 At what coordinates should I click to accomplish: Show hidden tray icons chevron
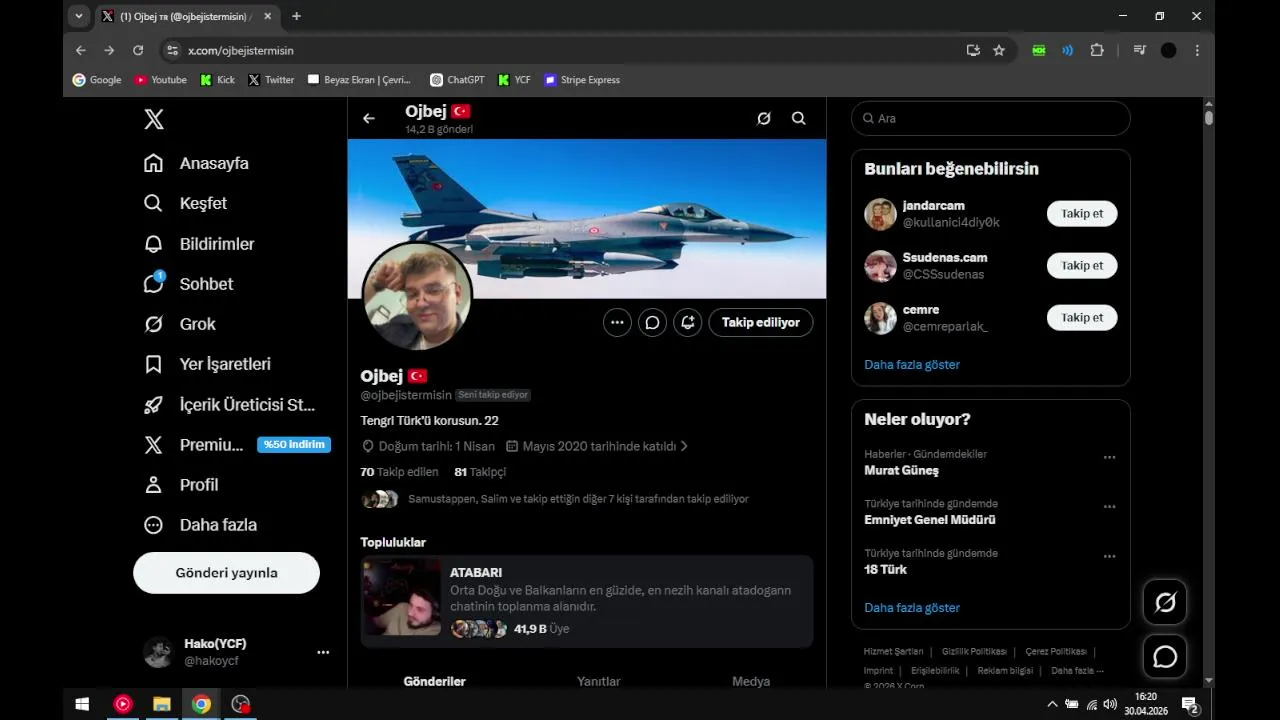coord(1052,704)
